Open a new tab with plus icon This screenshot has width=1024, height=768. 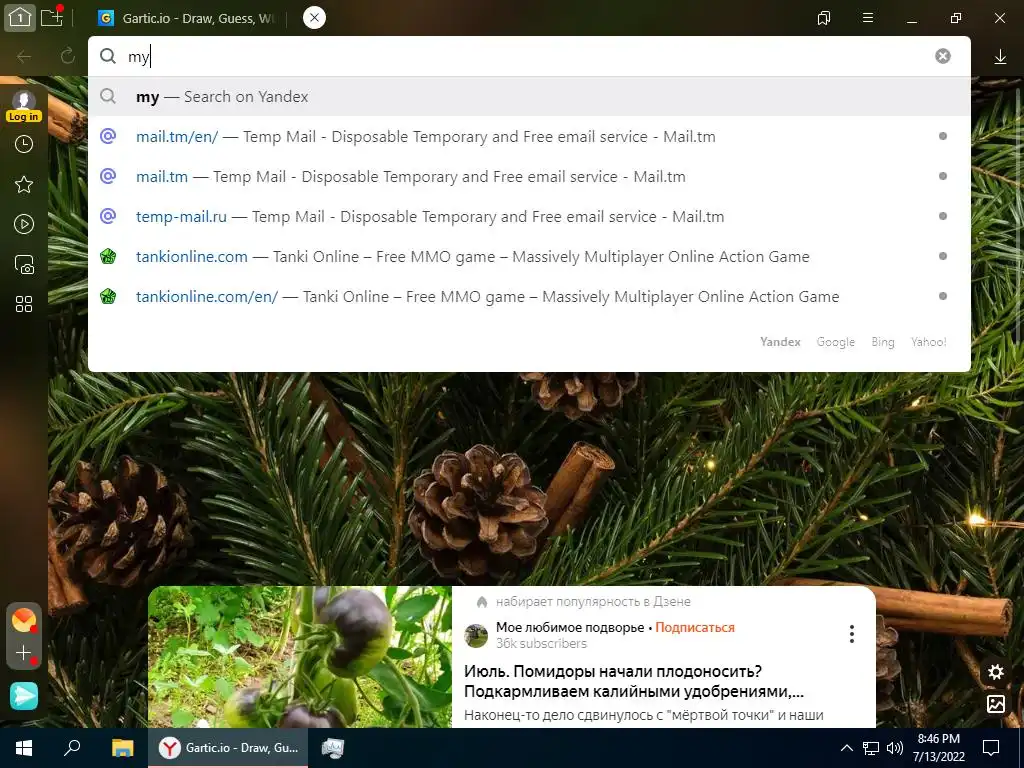coord(52,17)
